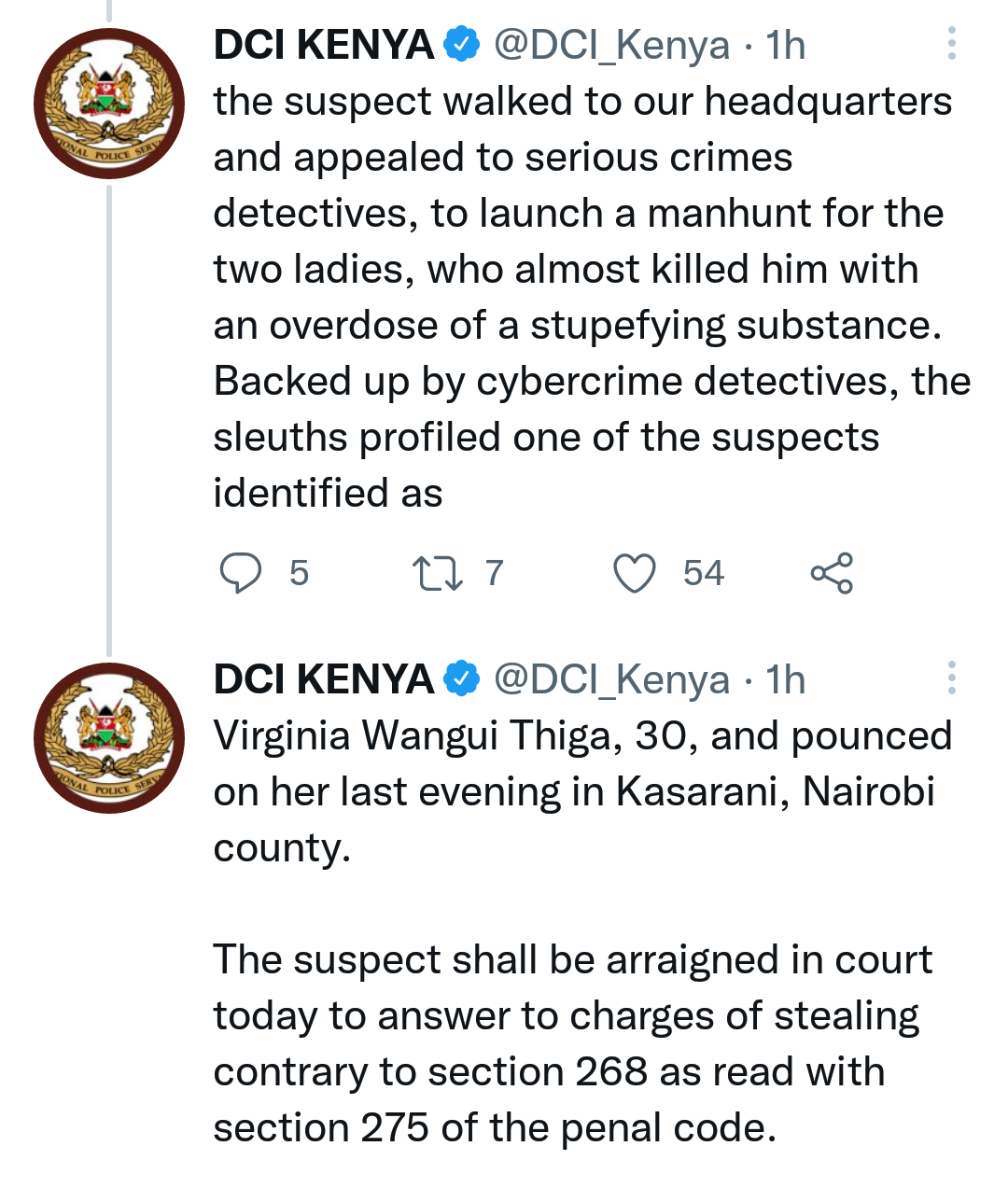
Task: Tap share icon on first tweet
Action: [831, 573]
